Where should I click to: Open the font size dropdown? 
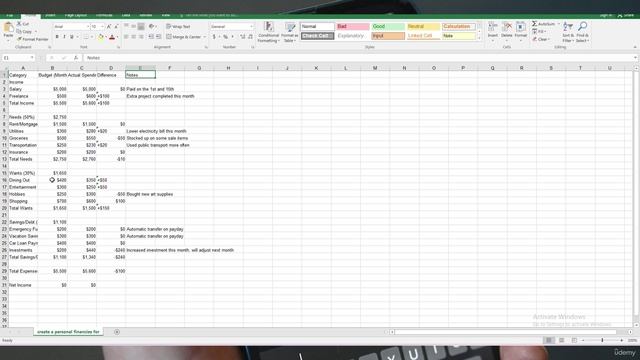pyautogui.click(x=102, y=27)
